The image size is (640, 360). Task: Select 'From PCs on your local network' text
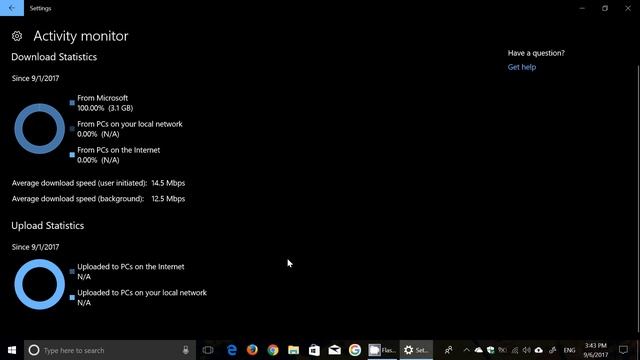pyautogui.click(x=130, y=124)
